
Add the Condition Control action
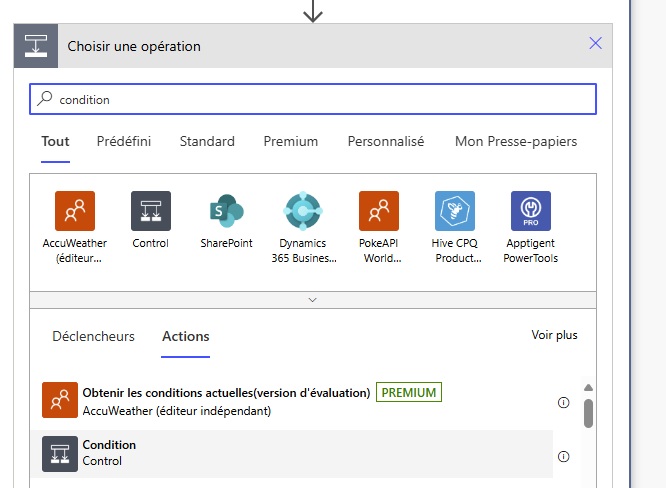coord(109,453)
